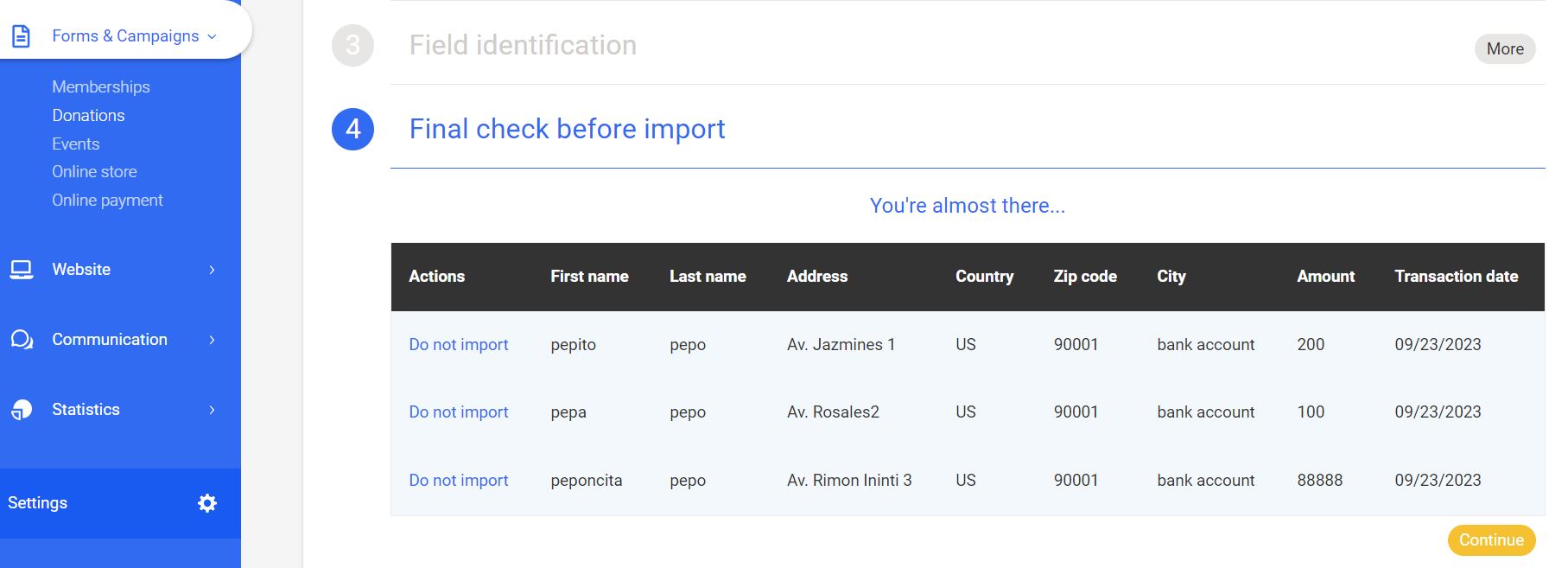1568x568 pixels.
Task: Open the Memberships menu item
Action: pyautogui.click(x=101, y=86)
